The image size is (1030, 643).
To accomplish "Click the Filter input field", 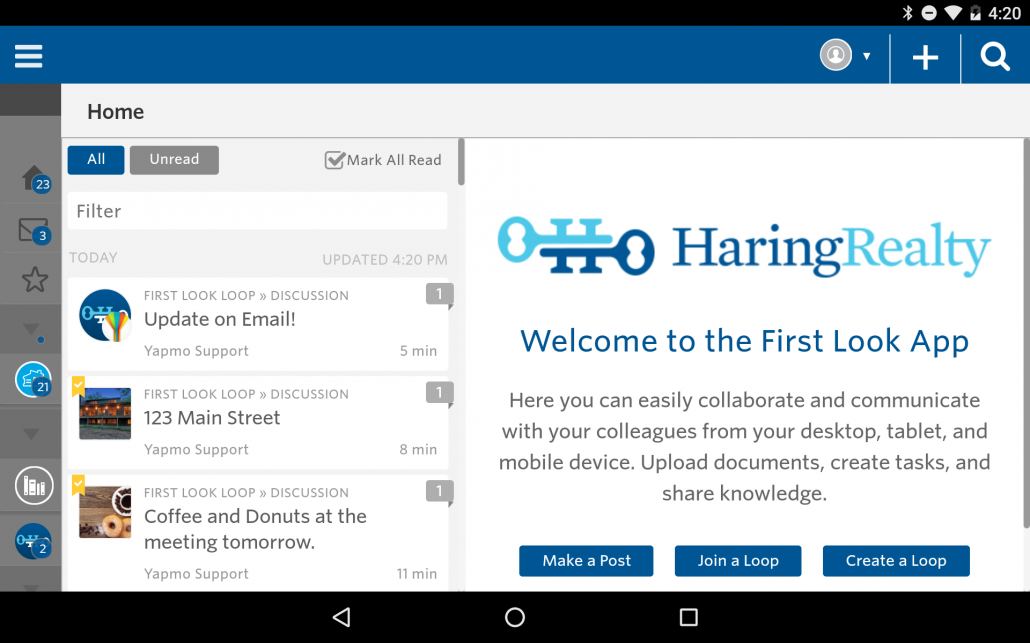I will tap(258, 211).
